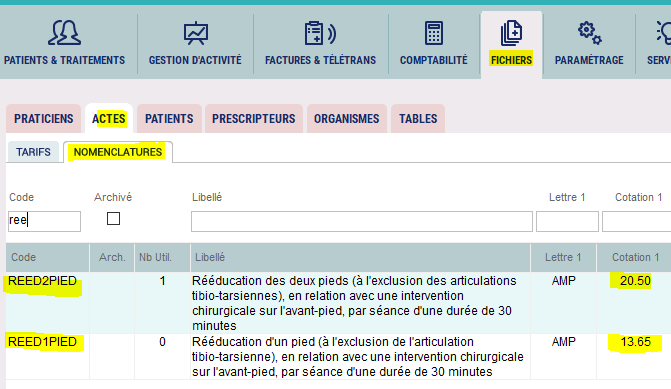Open Patients & Traitements people icon
671x389 pixels.
[64, 33]
